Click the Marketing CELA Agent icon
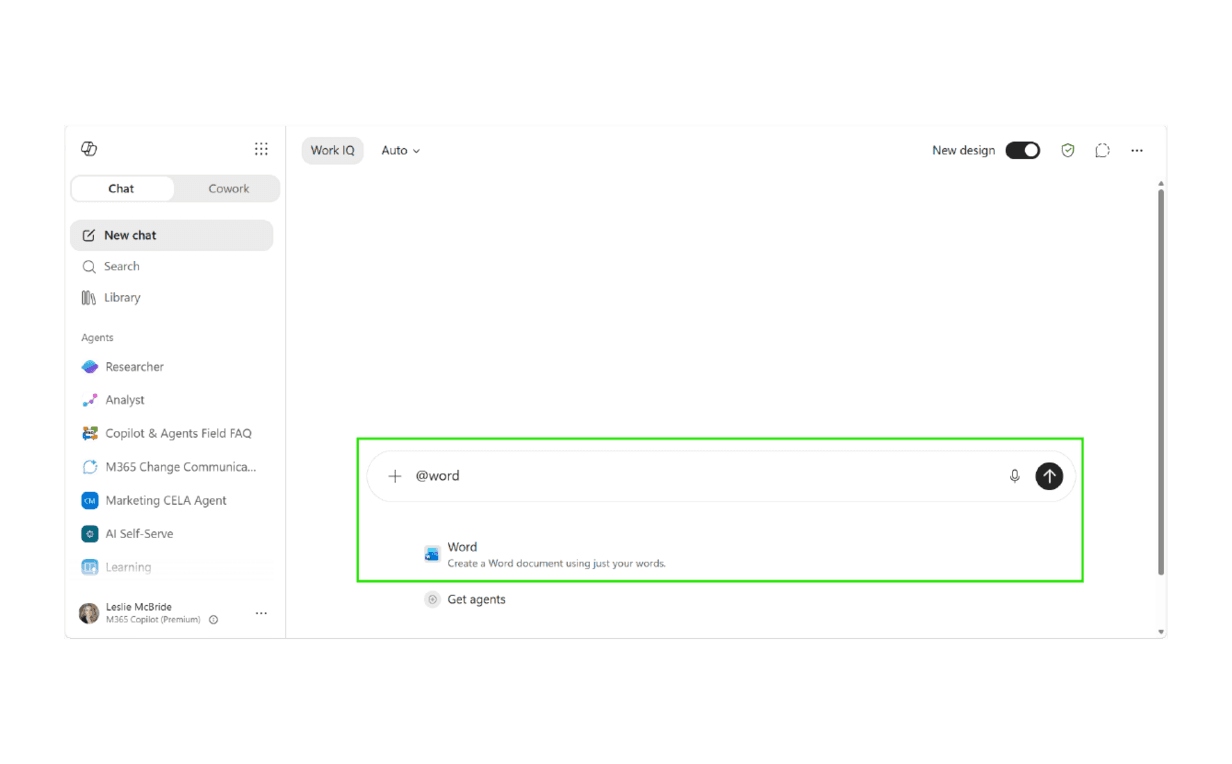Viewport: 1232px width, 764px height. click(x=90, y=500)
